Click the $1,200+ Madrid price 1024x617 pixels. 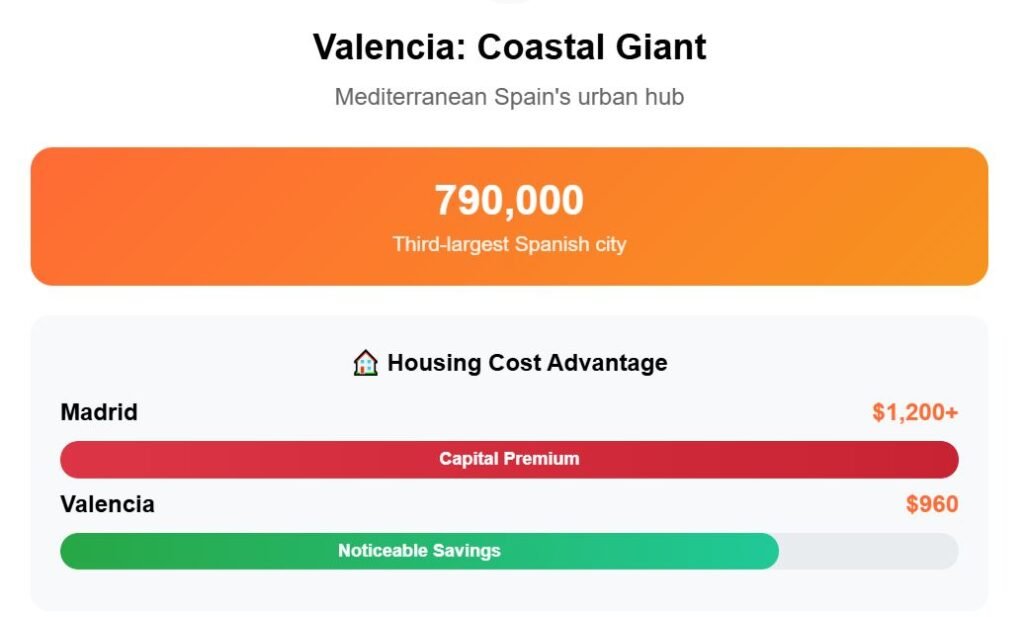(915, 412)
